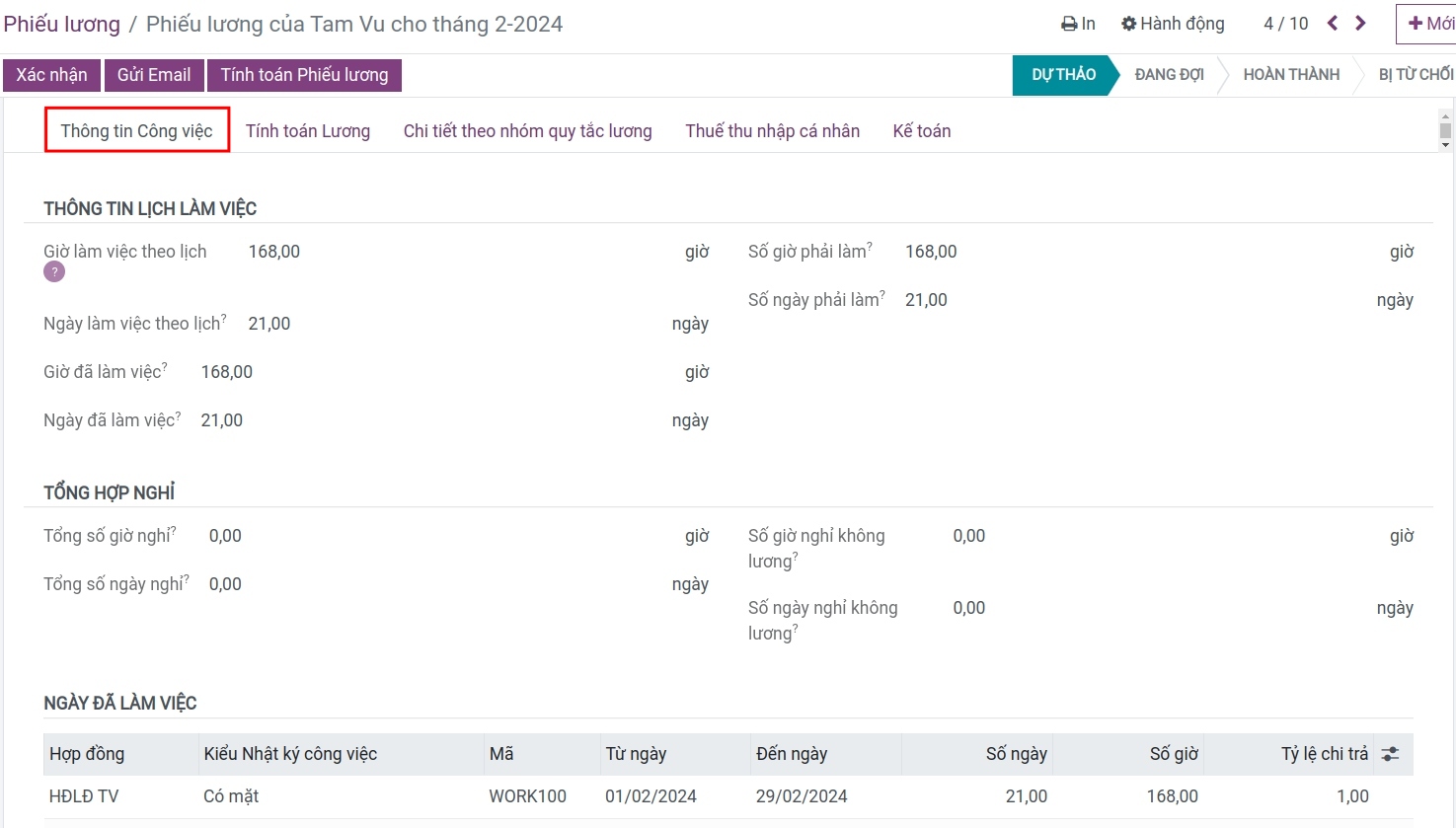Click the In print button

pos(1078,24)
